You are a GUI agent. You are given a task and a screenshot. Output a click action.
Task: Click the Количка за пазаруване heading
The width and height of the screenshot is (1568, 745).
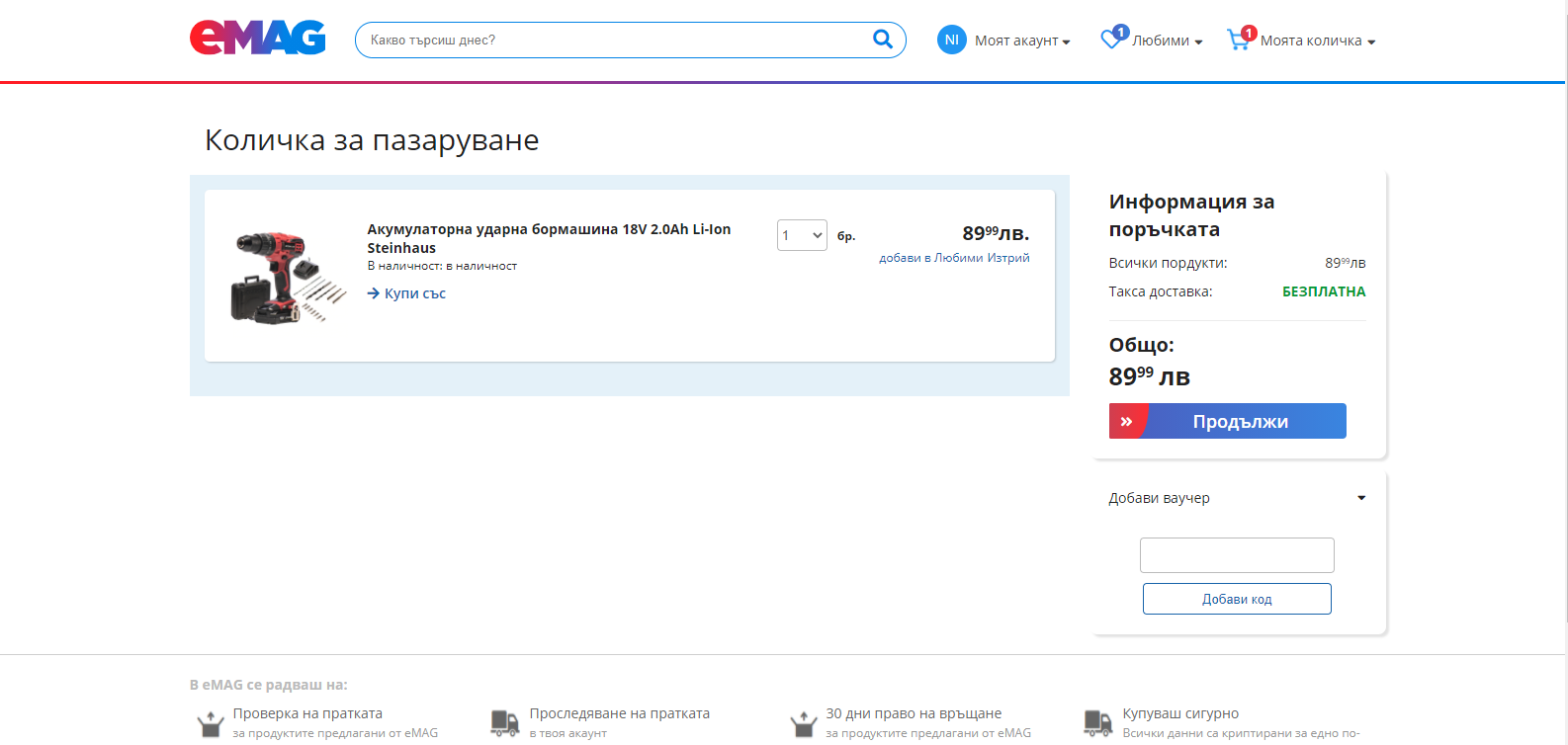click(372, 140)
